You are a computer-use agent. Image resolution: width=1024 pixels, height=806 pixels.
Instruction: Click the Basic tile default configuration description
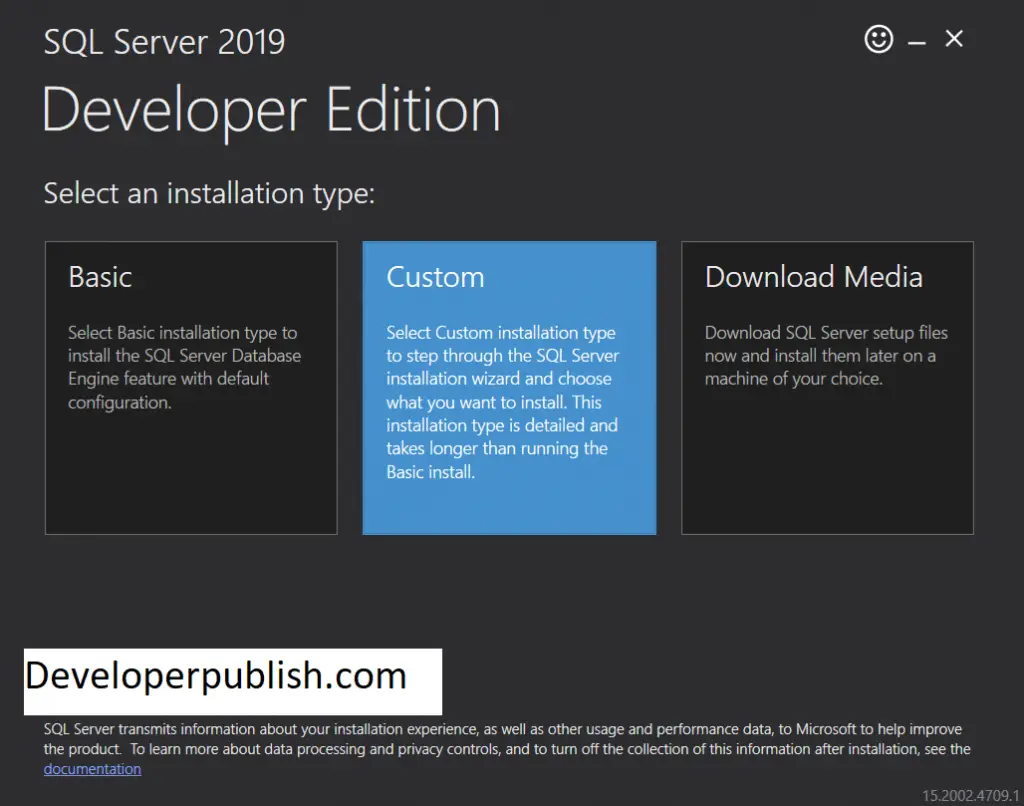(184, 367)
